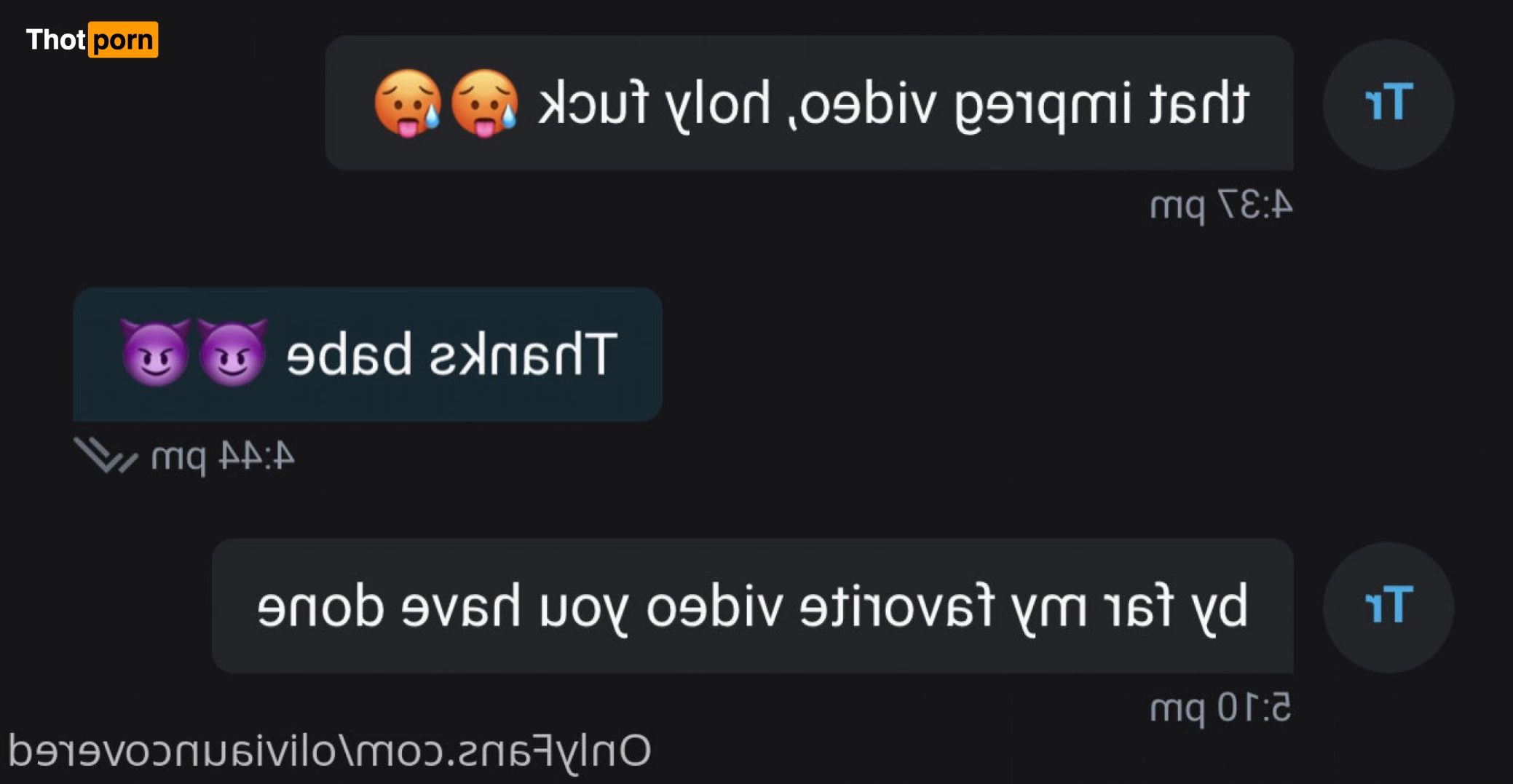This screenshot has height=784, width=1513.
Task: Click the 4:37 pm timestamp
Action: pos(1221,205)
